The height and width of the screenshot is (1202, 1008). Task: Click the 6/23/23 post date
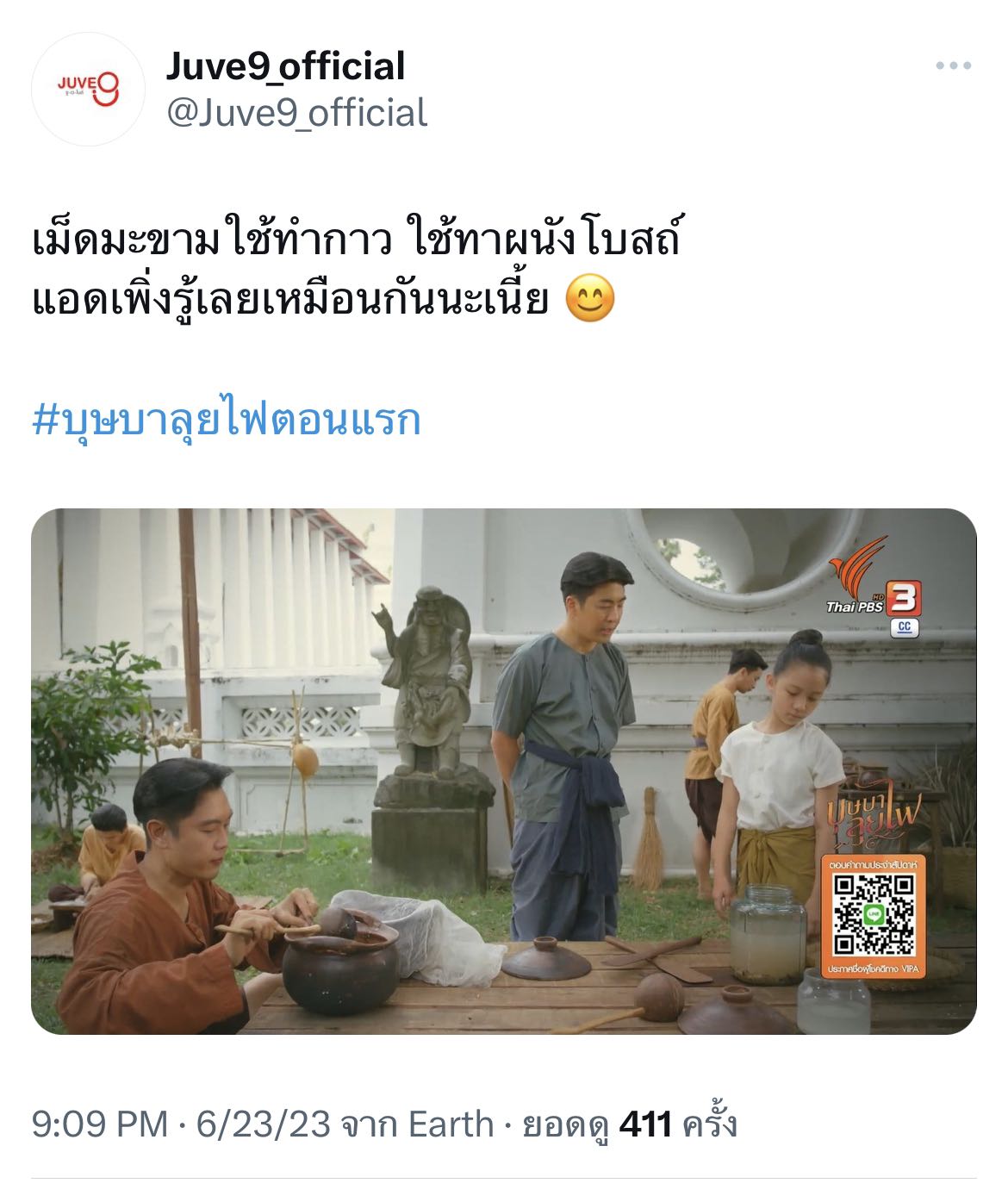(263, 1124)
